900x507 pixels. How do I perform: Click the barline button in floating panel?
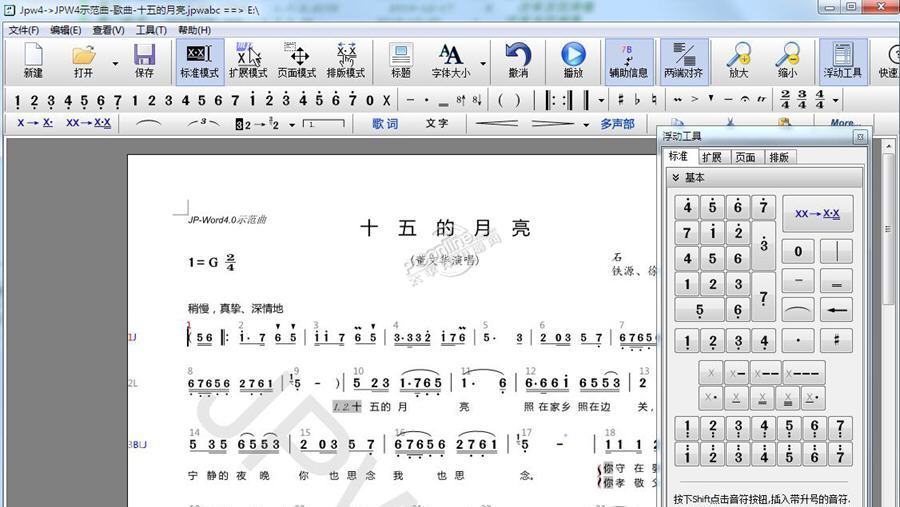point(836,251)
